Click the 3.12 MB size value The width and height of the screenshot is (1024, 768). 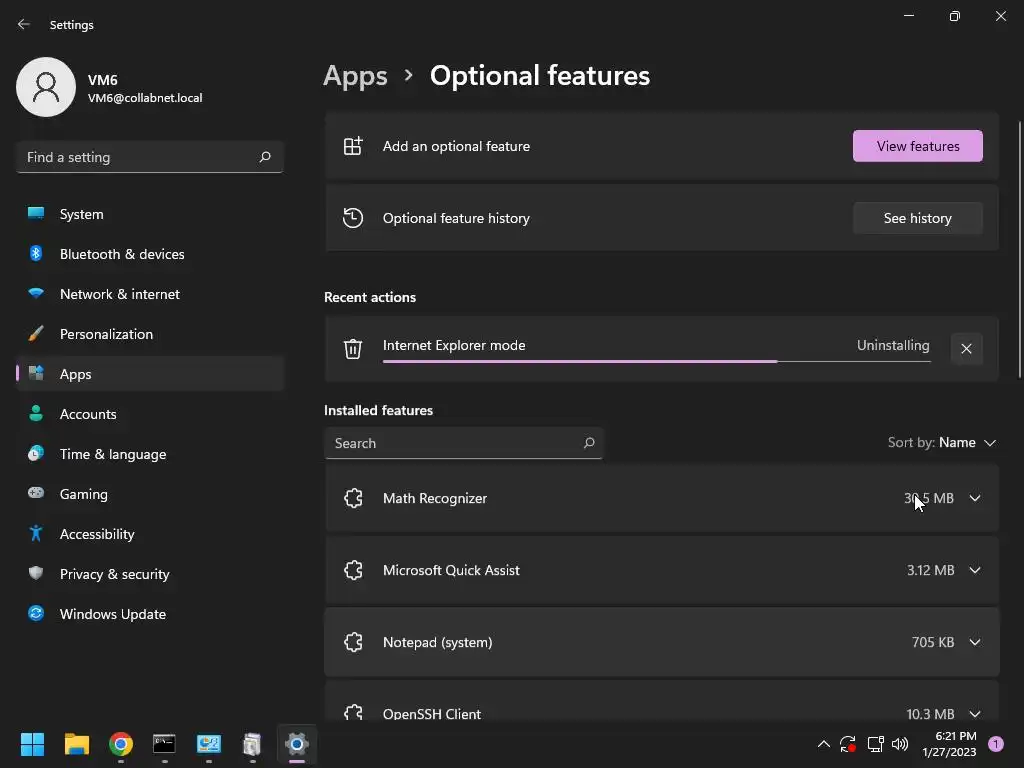931,570
